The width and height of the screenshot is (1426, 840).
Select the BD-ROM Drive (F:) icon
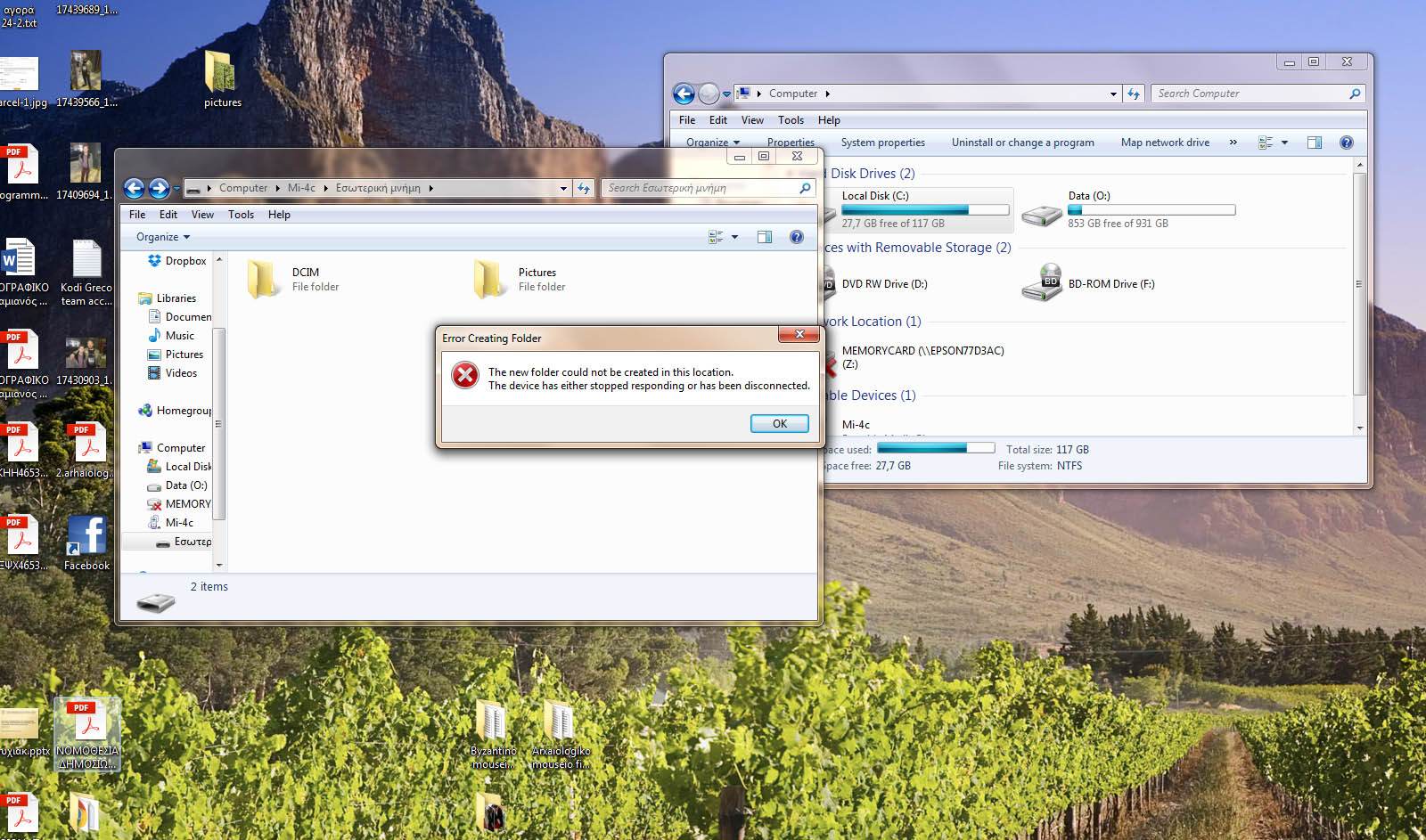pos(1041,283)
